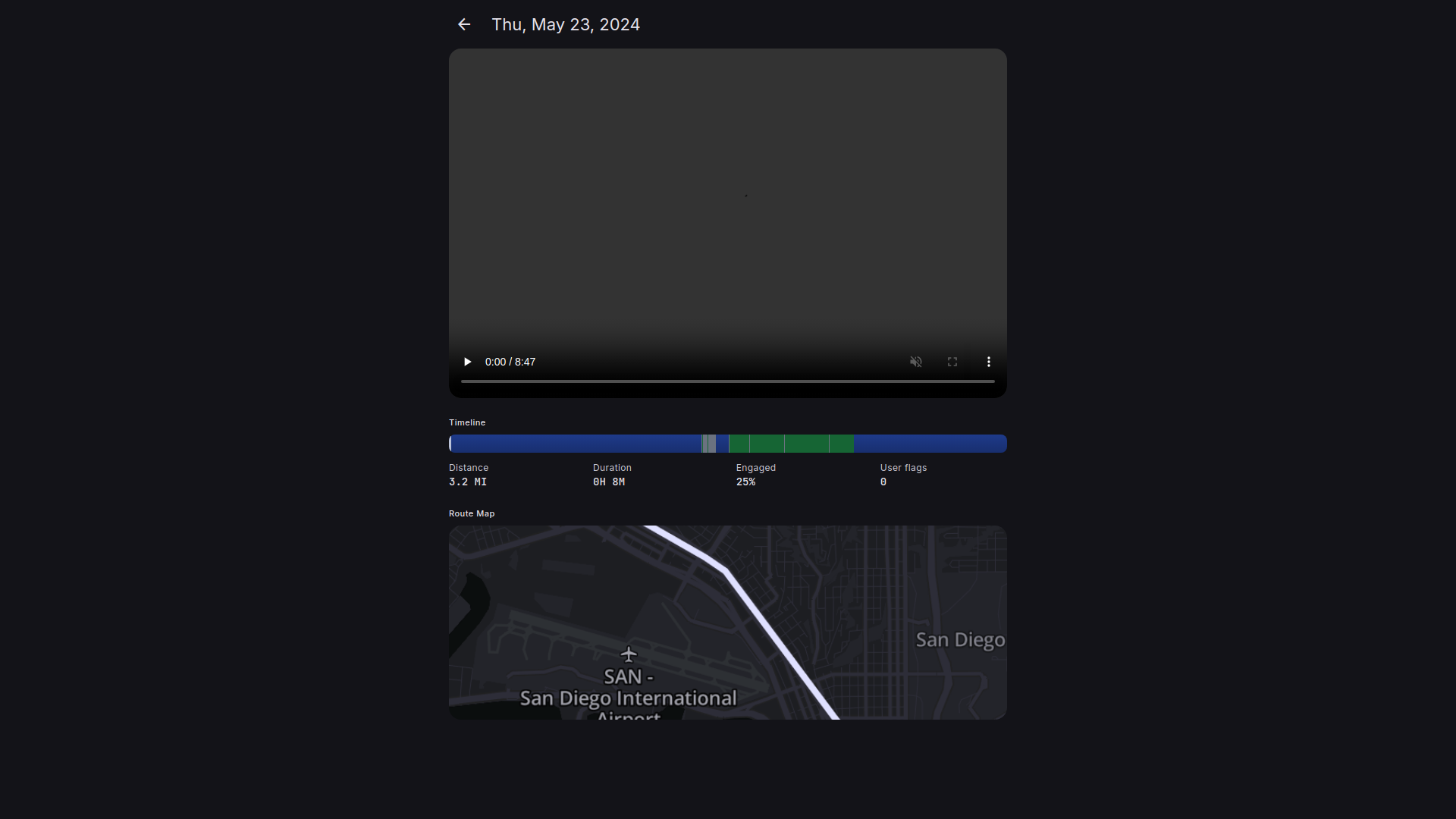This screenshot has width=1456, height=819.
Task: Click the date heading Thu, May 23, 2024
Action: coord(566,25)
